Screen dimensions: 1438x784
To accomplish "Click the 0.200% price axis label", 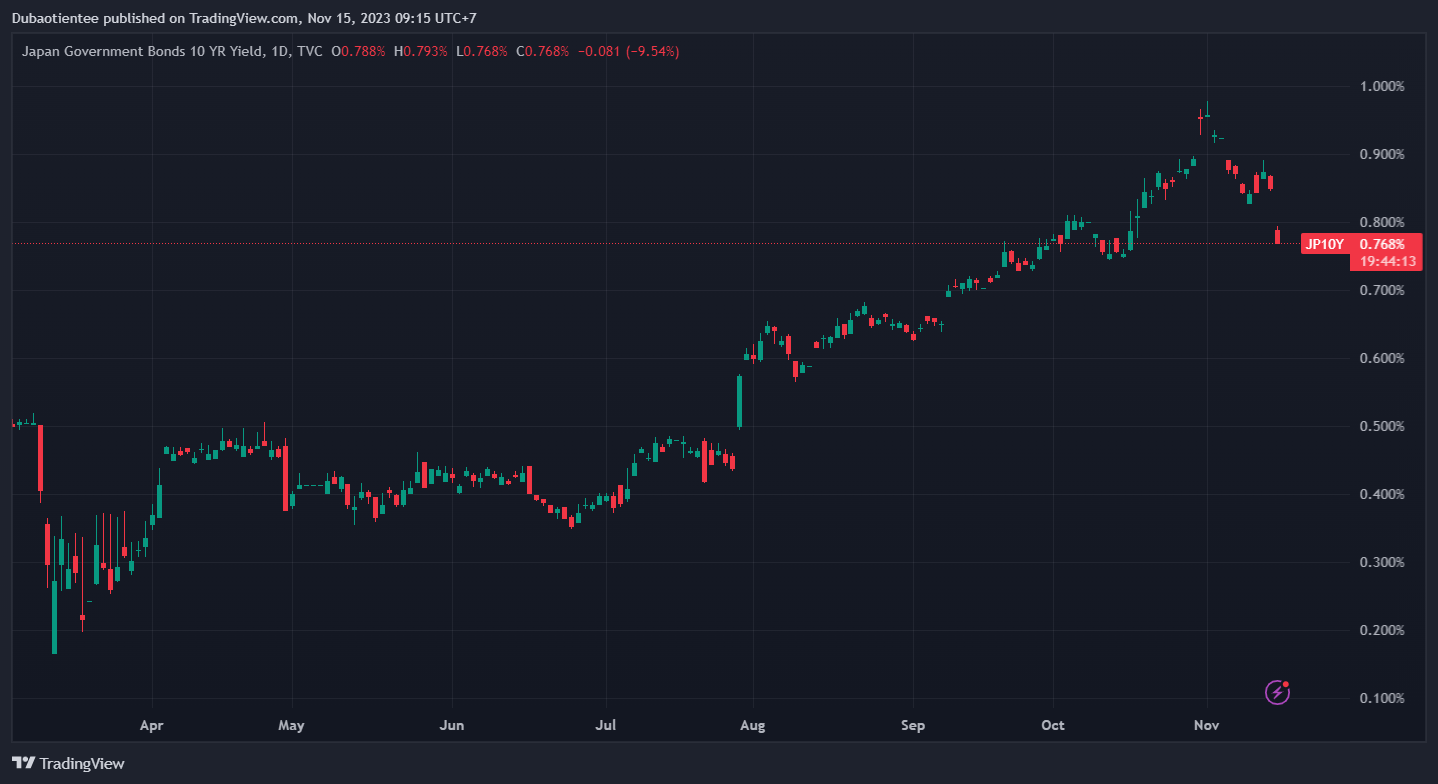I will click(1382, 630).
